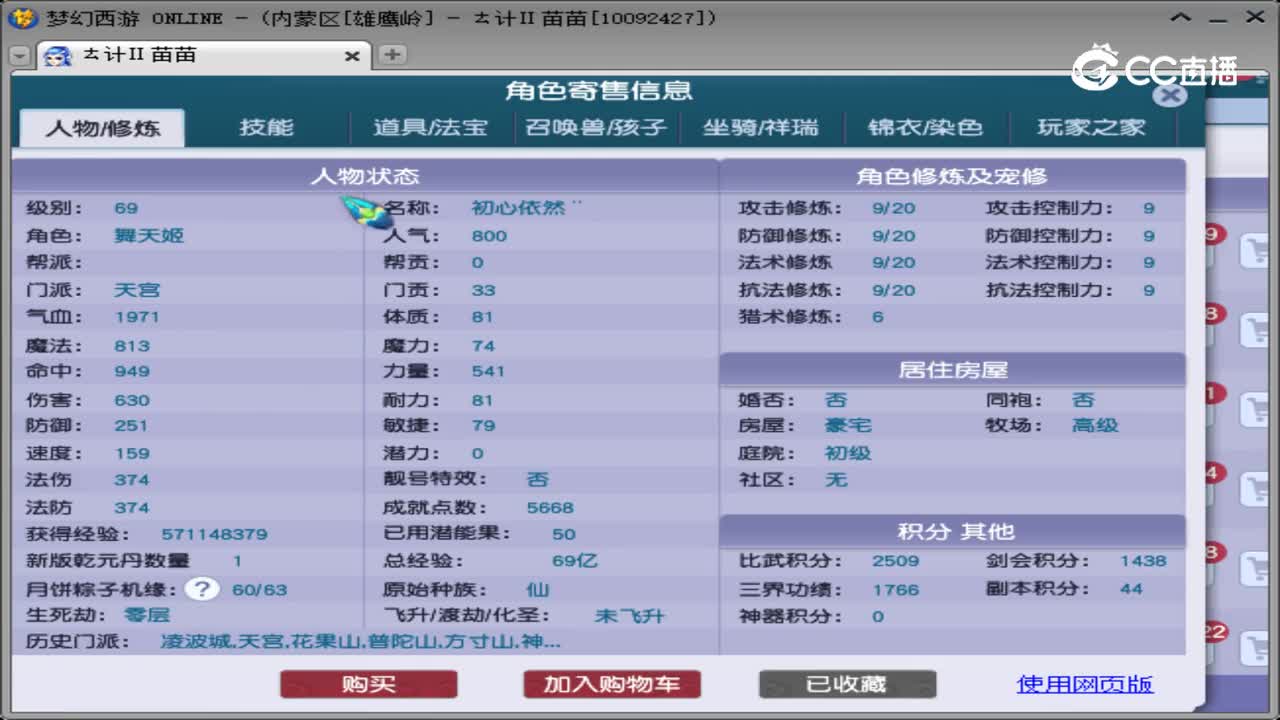Viewport: 1280px width, 720px height.
Task: Click the 房屋 value 豪宅
Action: pos(848,426)
